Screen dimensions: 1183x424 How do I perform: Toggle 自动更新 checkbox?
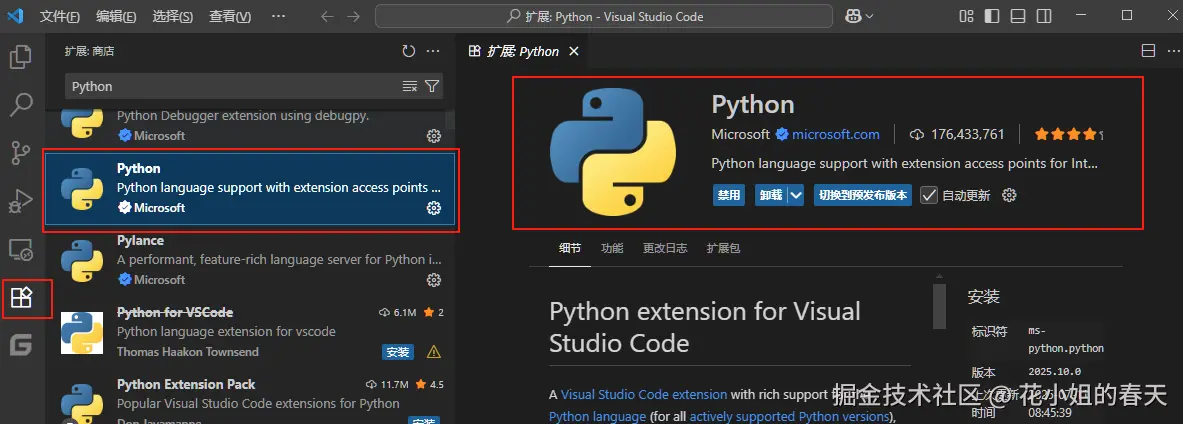[929, 195]
